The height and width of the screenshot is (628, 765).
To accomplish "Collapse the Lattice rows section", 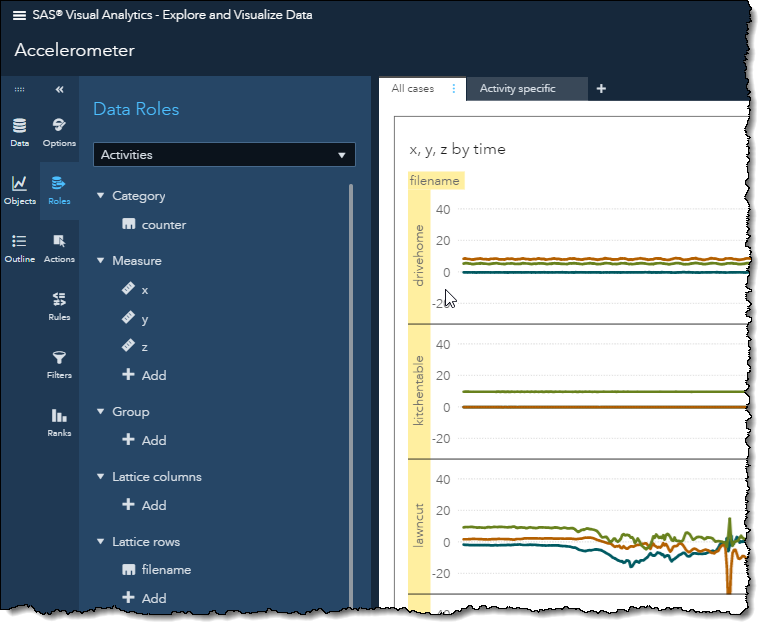I will coord(101,541).
